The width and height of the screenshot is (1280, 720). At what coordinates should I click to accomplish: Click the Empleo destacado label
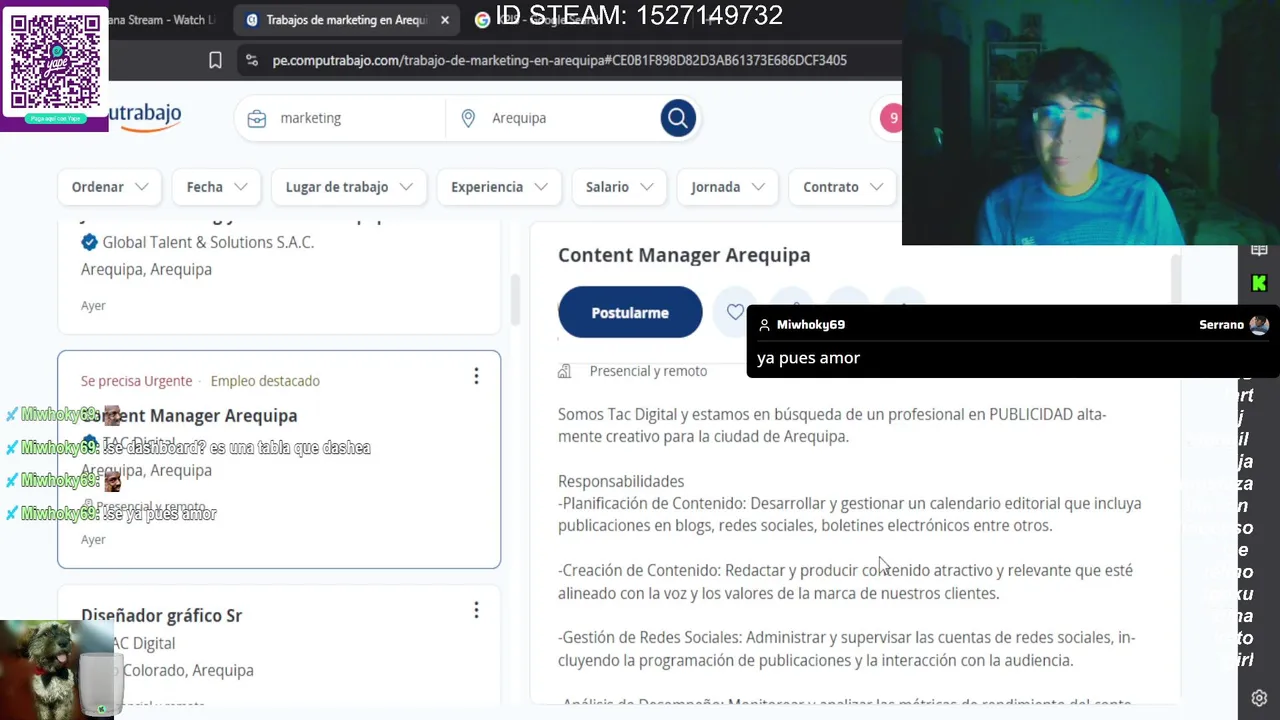pos(265,381)
